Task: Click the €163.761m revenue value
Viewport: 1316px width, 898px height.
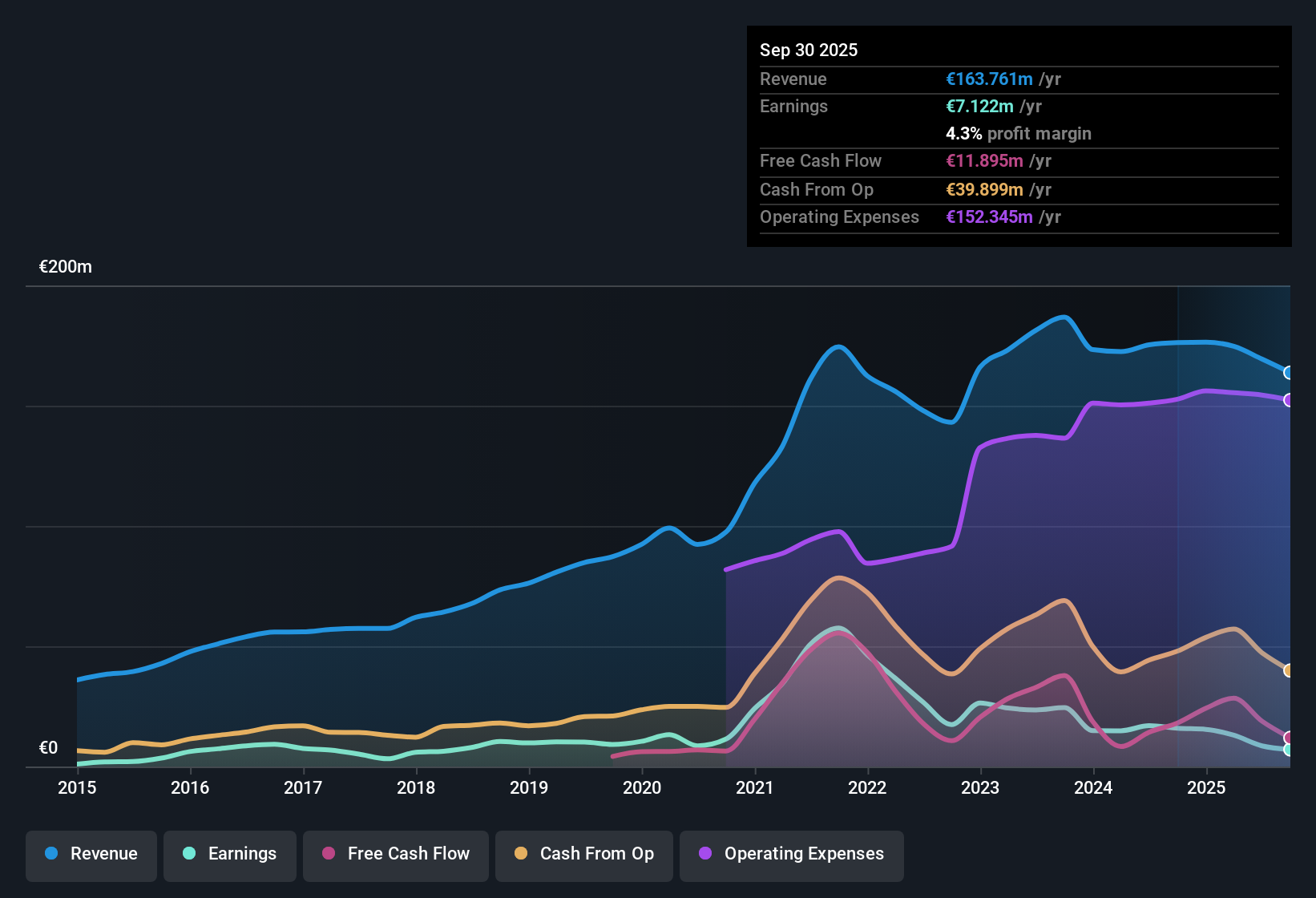Action: [x=988, y=79]
